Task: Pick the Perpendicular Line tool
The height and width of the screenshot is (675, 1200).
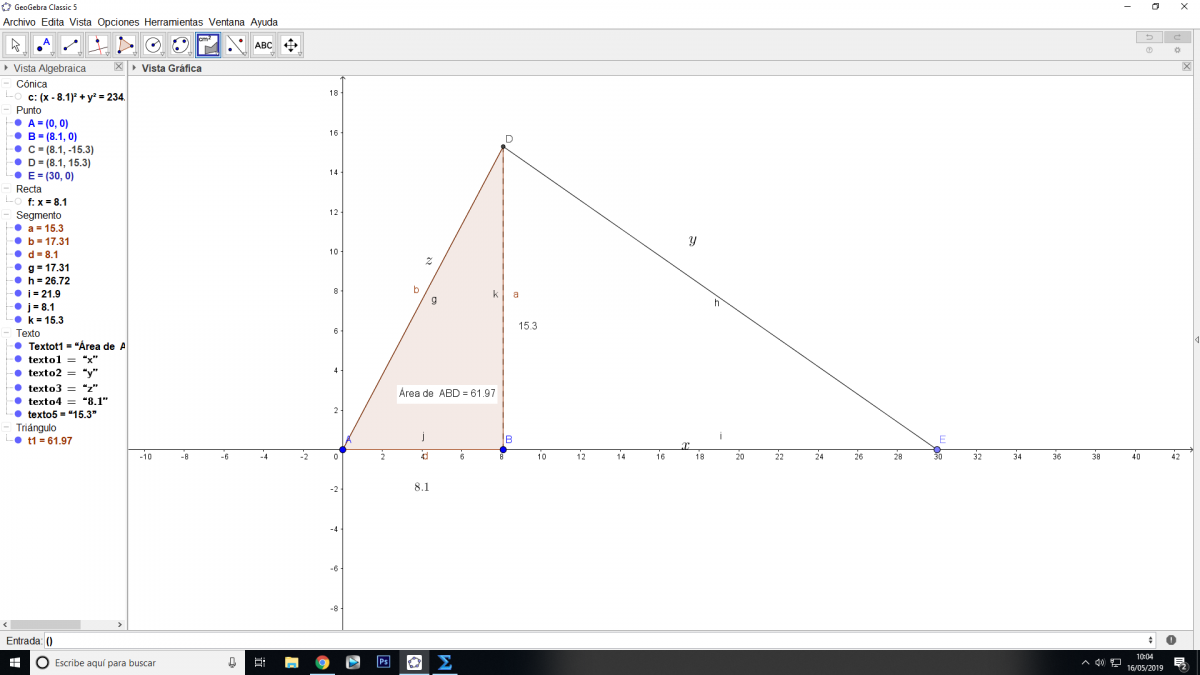Action: click(x=98, y=45)
